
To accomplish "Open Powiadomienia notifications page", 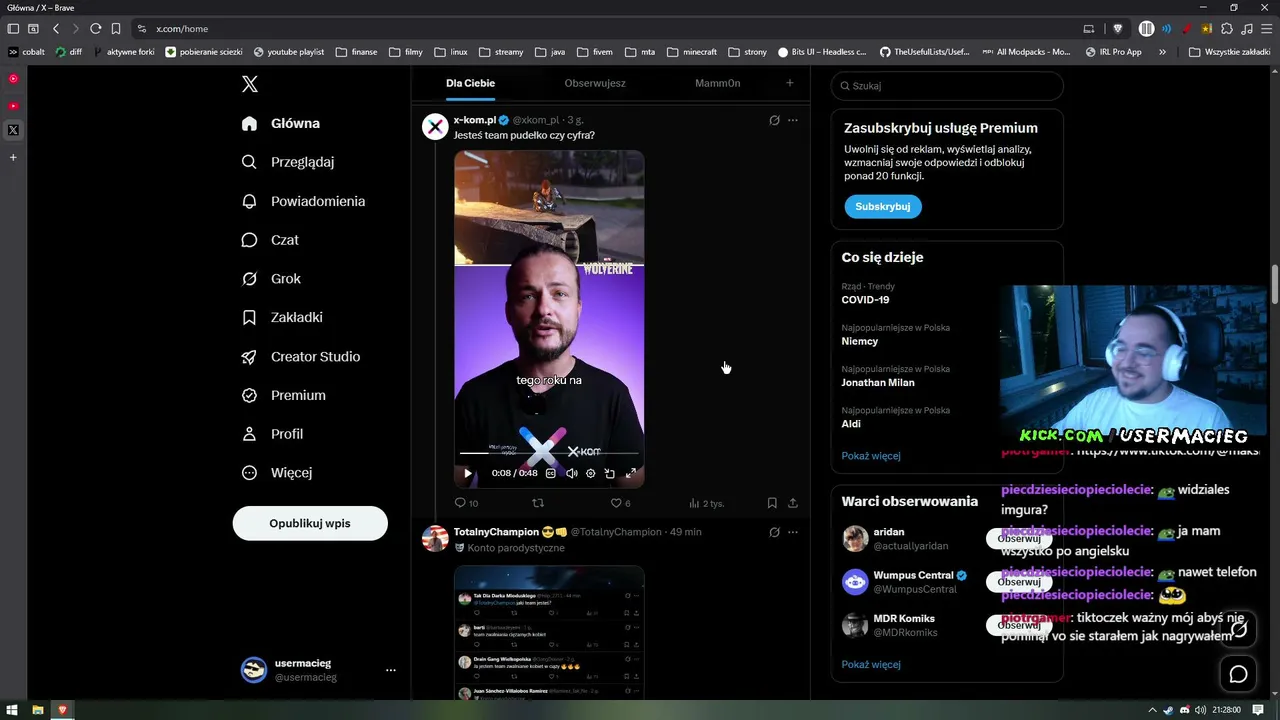I will pyautogui.click(x=304, y=201).
